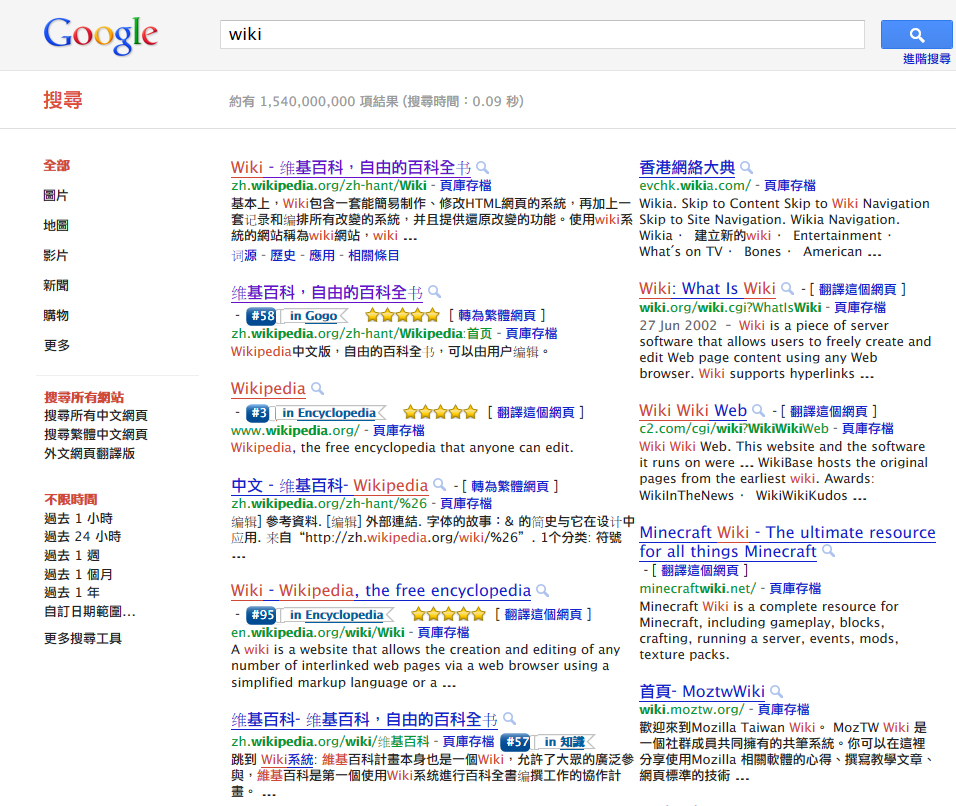Select 搜尋繁體中文網頁 language filter

click(95, 434)
